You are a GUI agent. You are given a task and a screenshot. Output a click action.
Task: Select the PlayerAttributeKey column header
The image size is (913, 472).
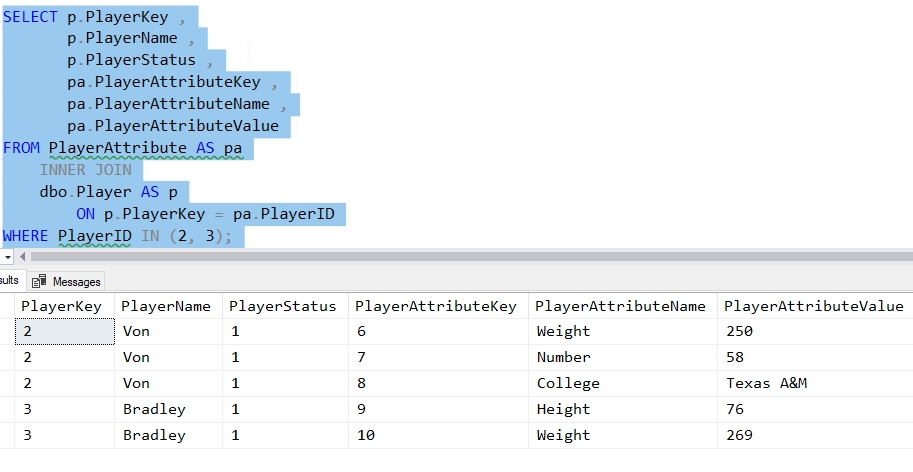pyautogui.click(x=438, y=306)
